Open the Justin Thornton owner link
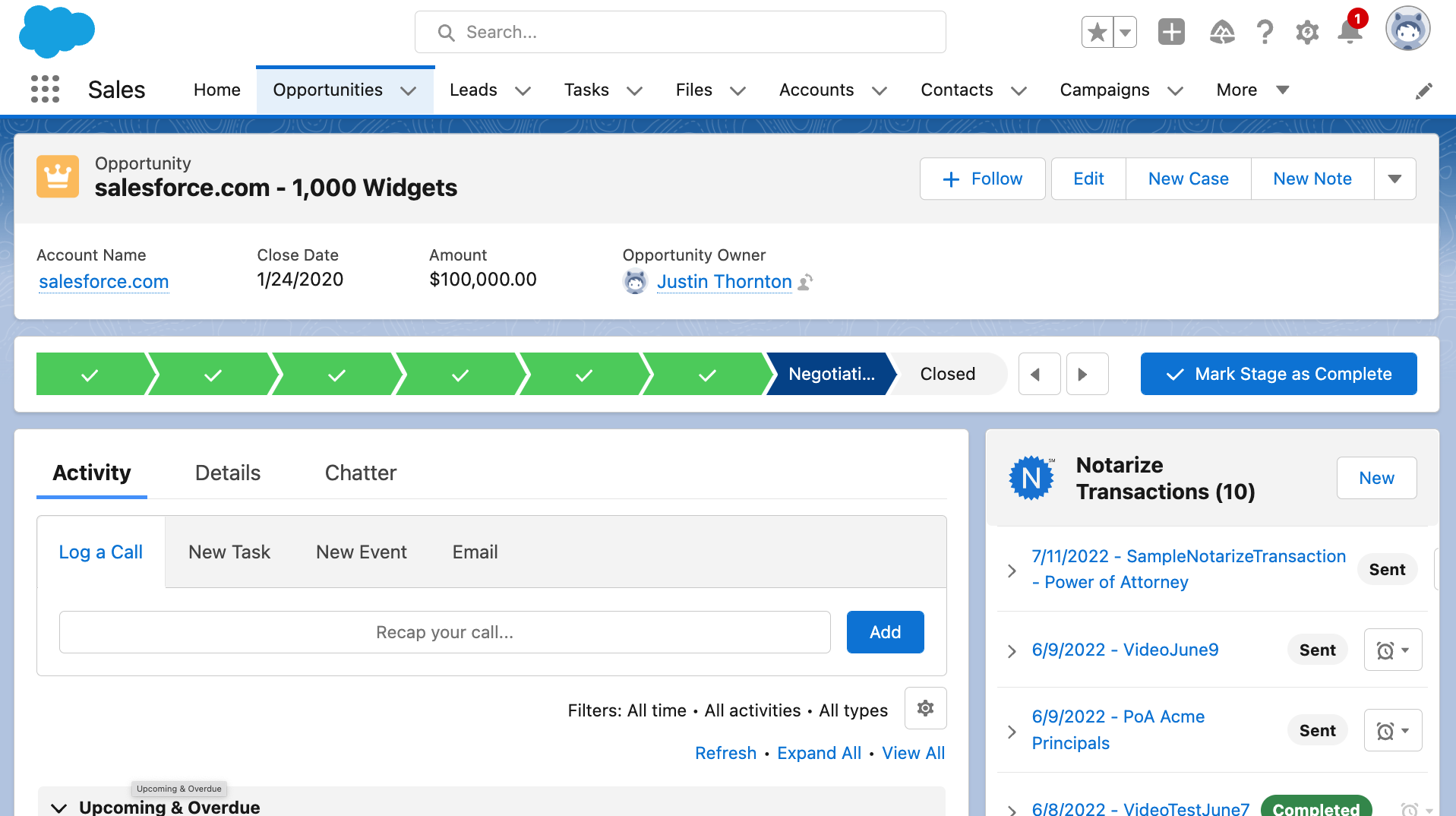This screenshot has width=1456, height=816. pos(724,282)
